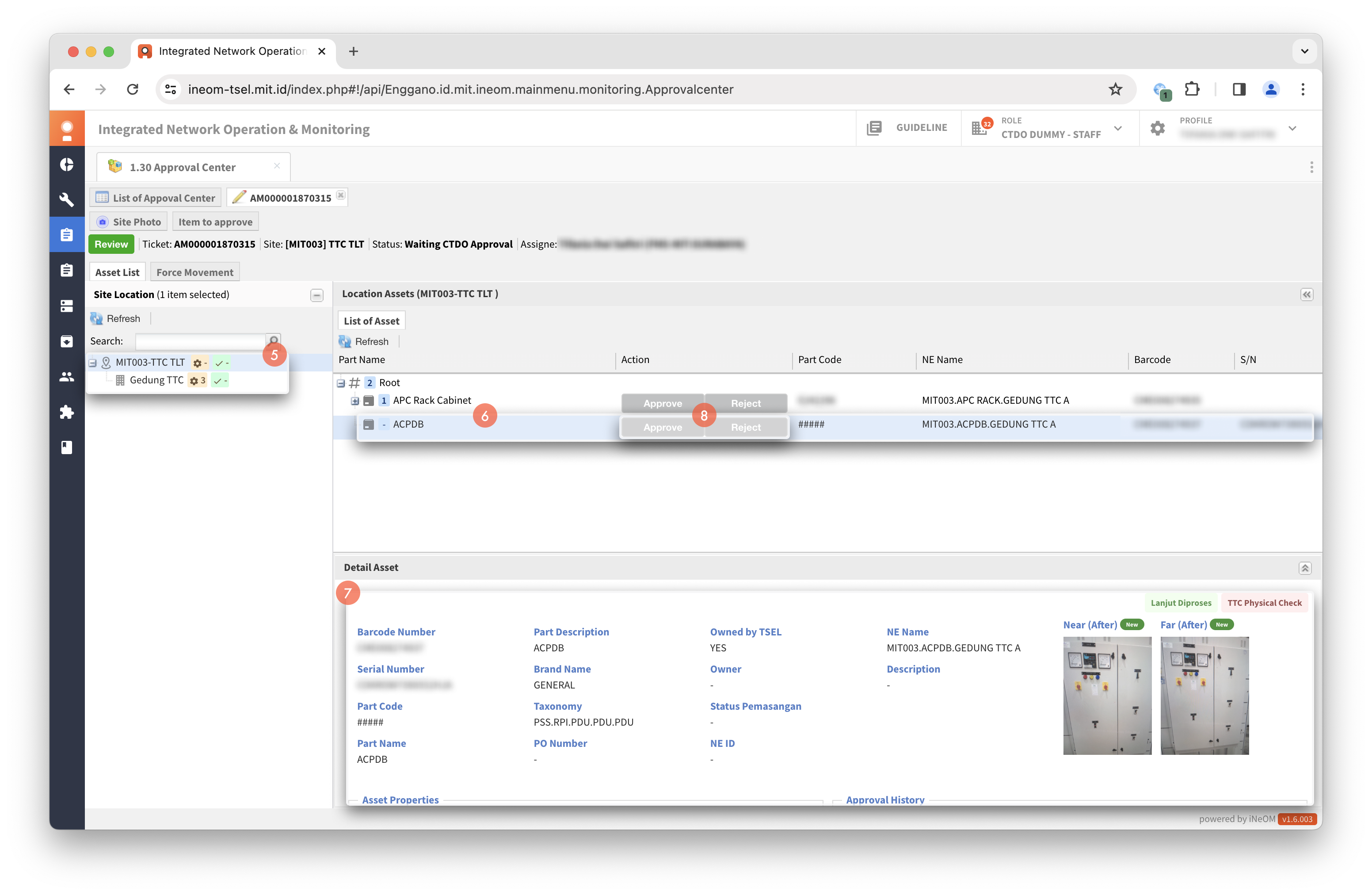Open the Chrome tab search chevron

1304,51
